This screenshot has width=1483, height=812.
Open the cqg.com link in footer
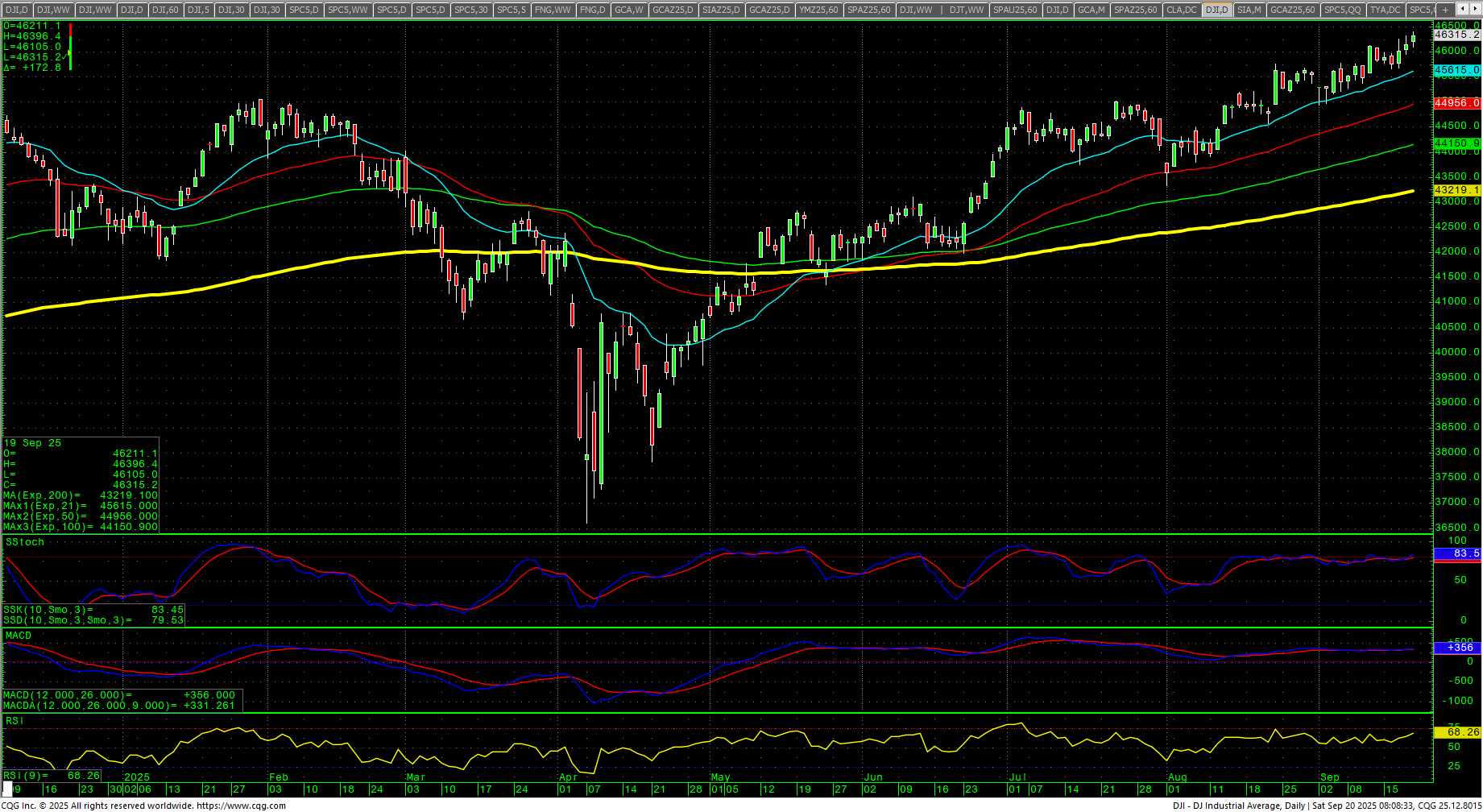click(241, 806)
